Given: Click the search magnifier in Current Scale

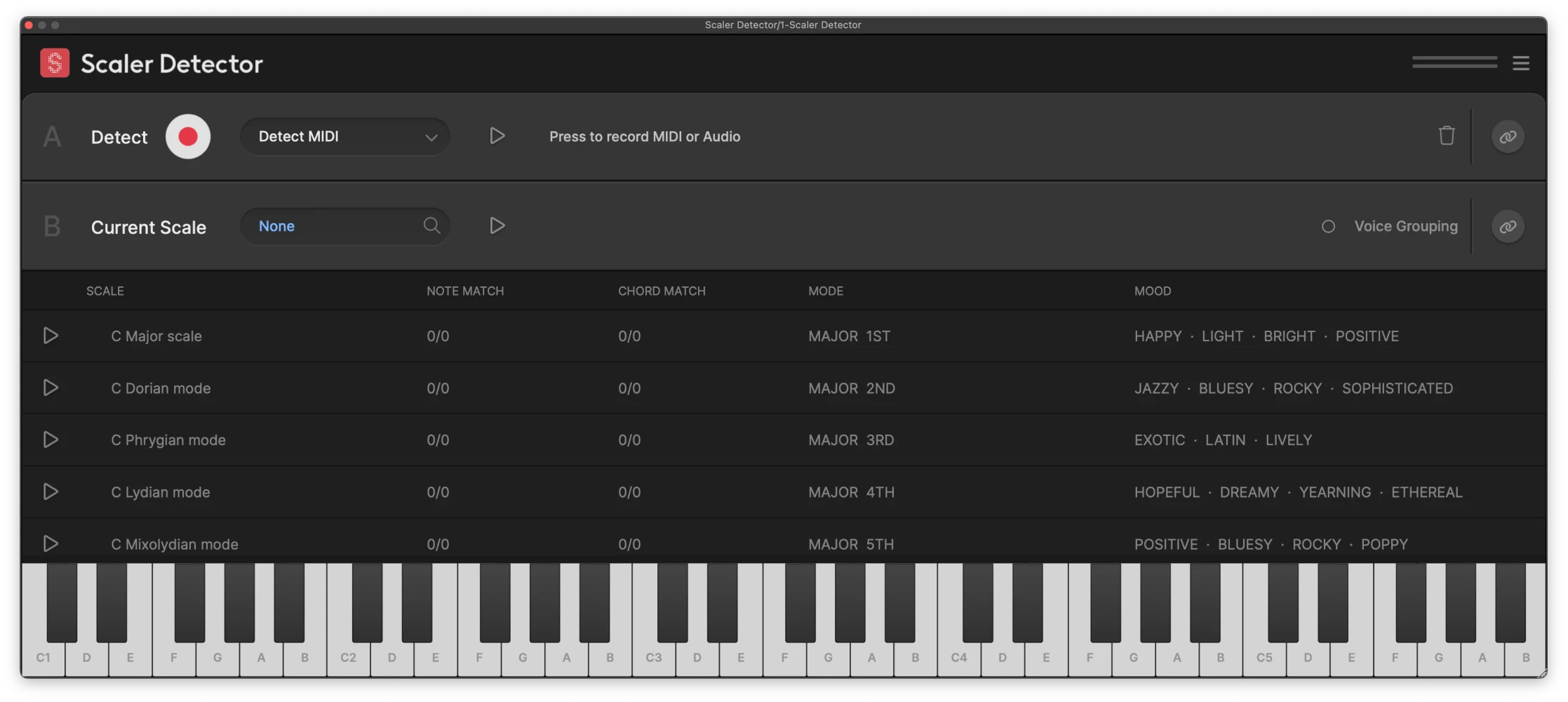Looking at the screenshot, I should tap(432, 226).
